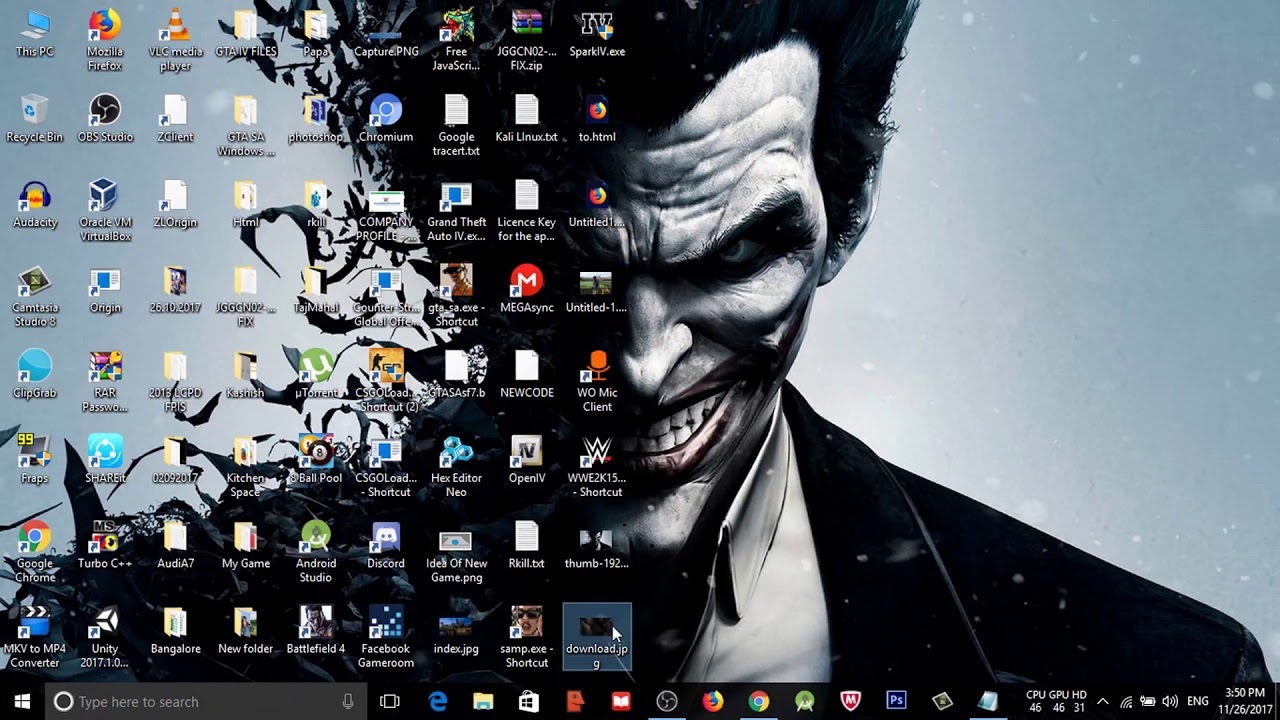Select the OpenIV desktop icon

tap(527, 460)
